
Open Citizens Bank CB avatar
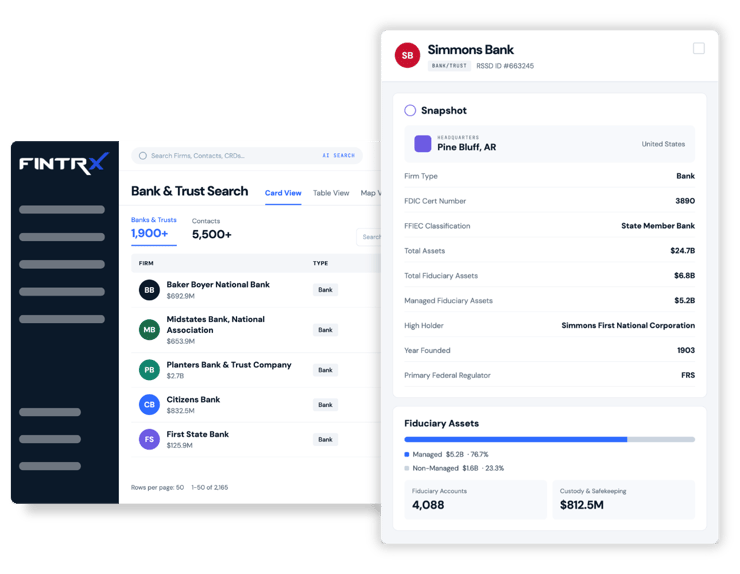(x=149, y=405)
